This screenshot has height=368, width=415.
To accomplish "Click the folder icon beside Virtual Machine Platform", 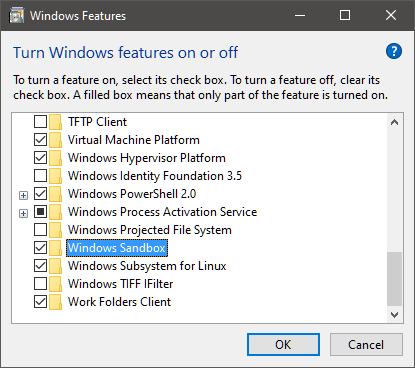I will point(55,140).
